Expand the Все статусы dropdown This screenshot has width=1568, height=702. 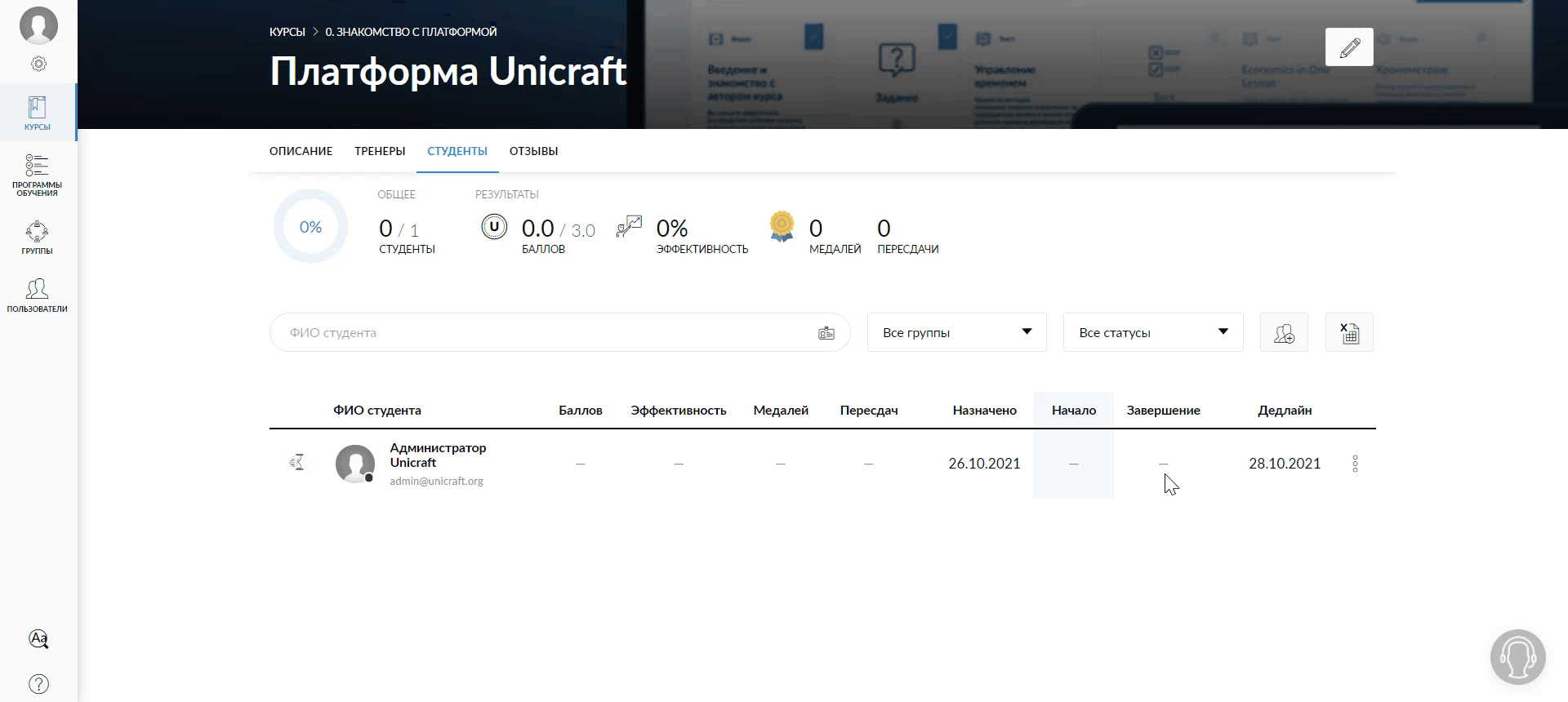1153,332
